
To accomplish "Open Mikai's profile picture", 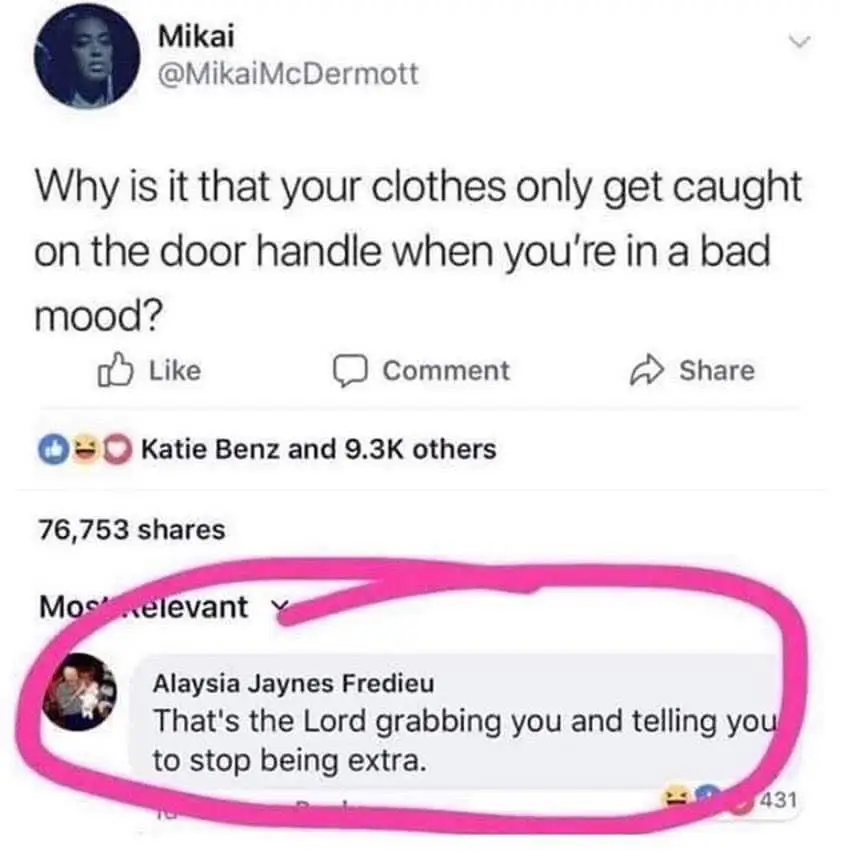I will tap(87, 56).
